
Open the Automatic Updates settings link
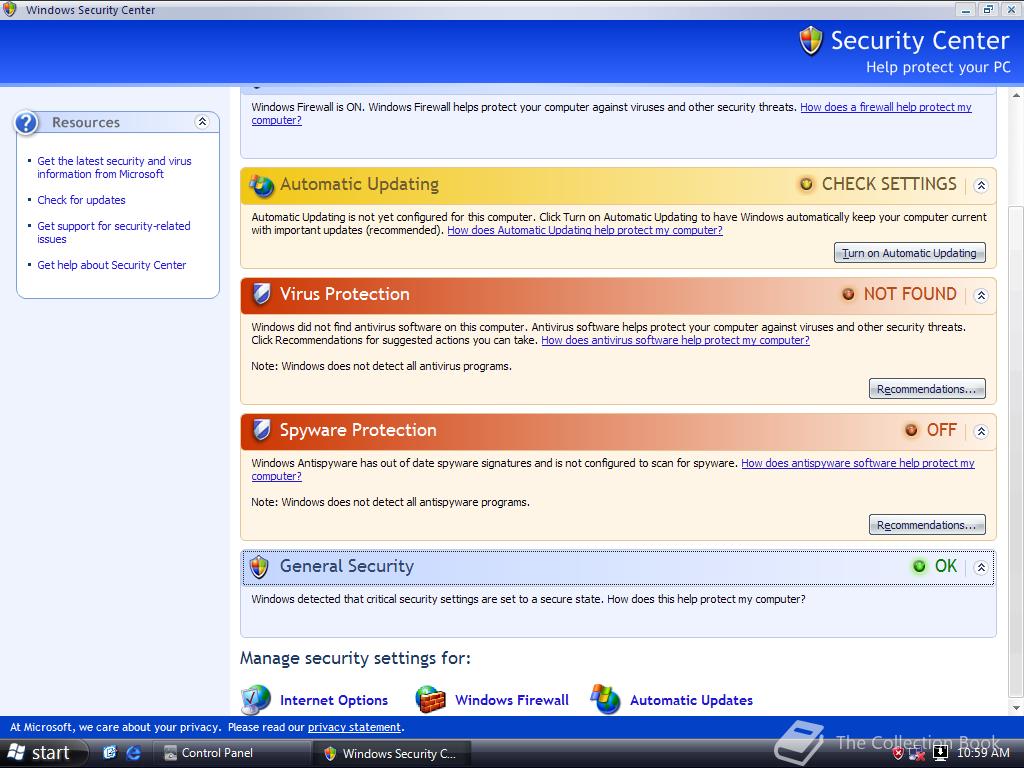pos(691,700)
